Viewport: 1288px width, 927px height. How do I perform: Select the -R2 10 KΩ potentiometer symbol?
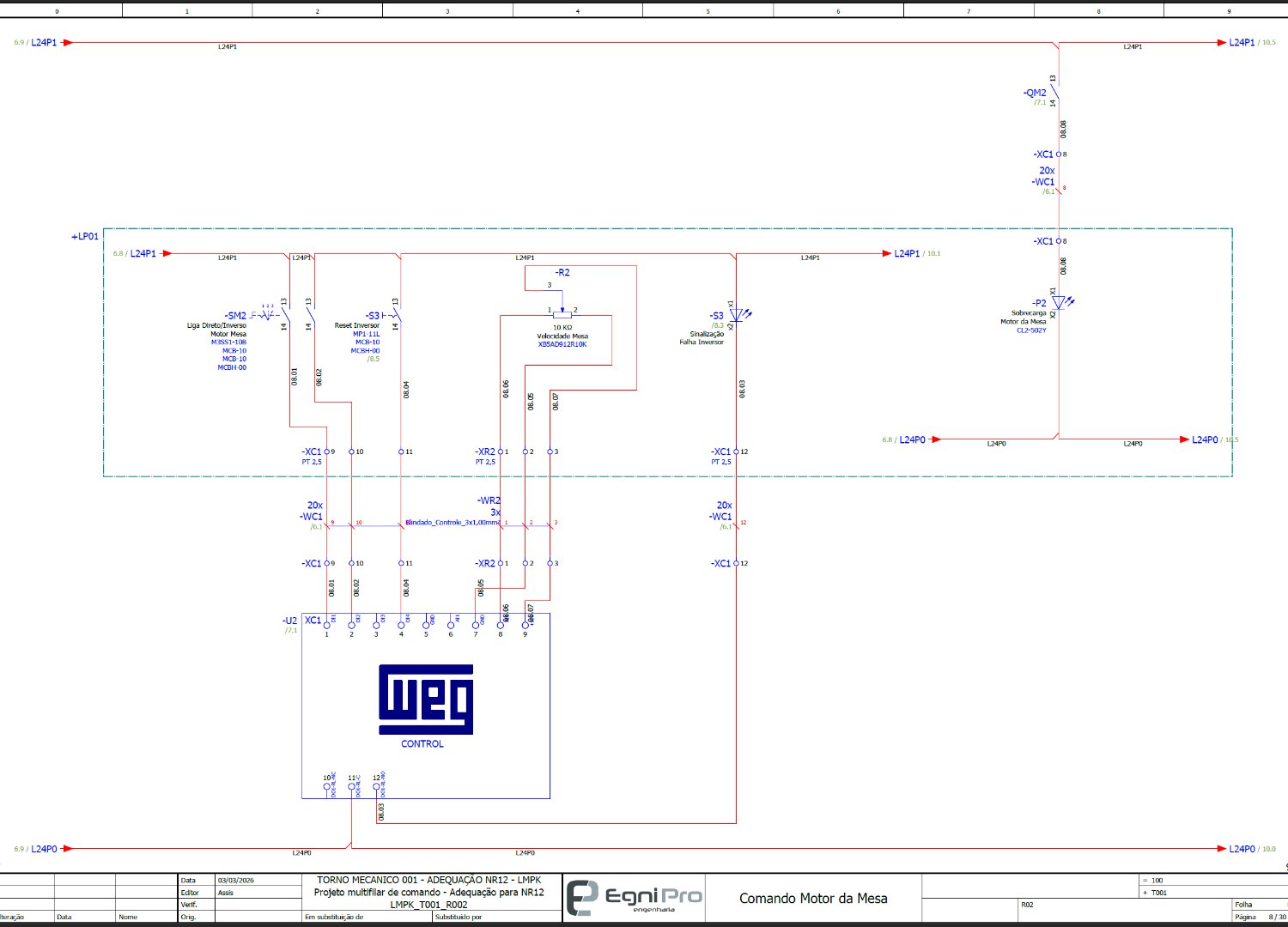point(562,314)
